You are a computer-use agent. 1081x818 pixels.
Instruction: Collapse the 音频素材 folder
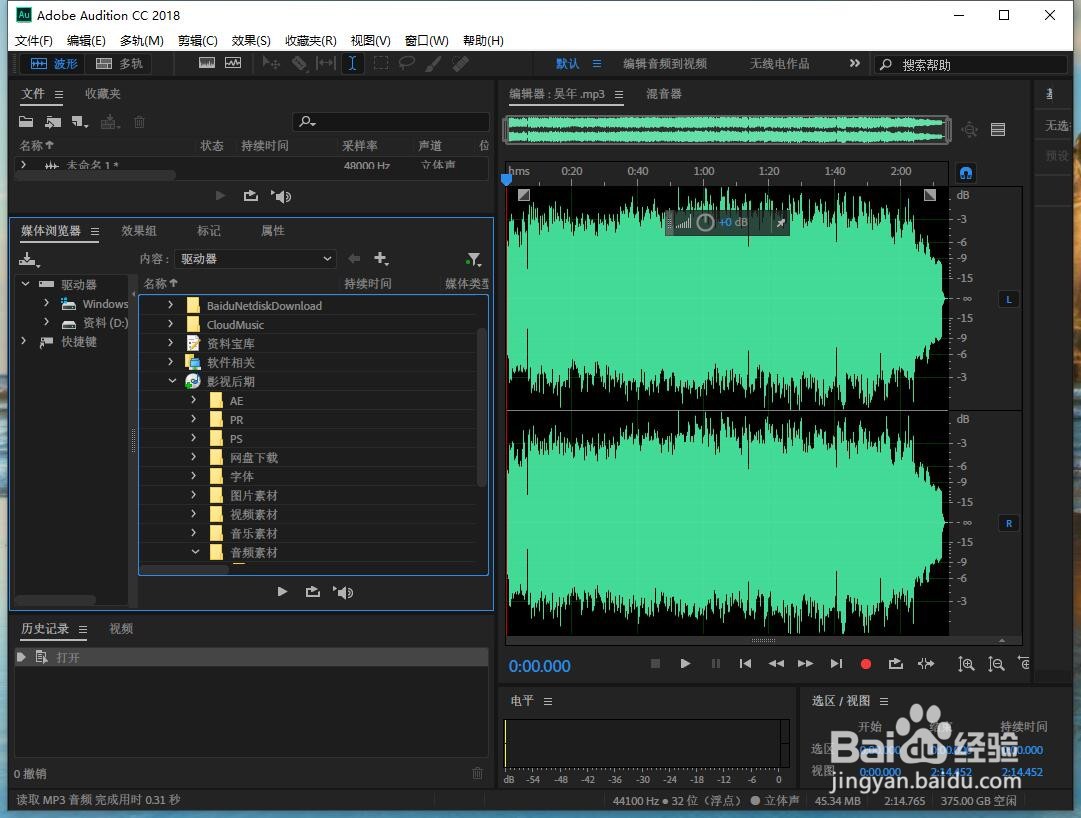[195, 552]
